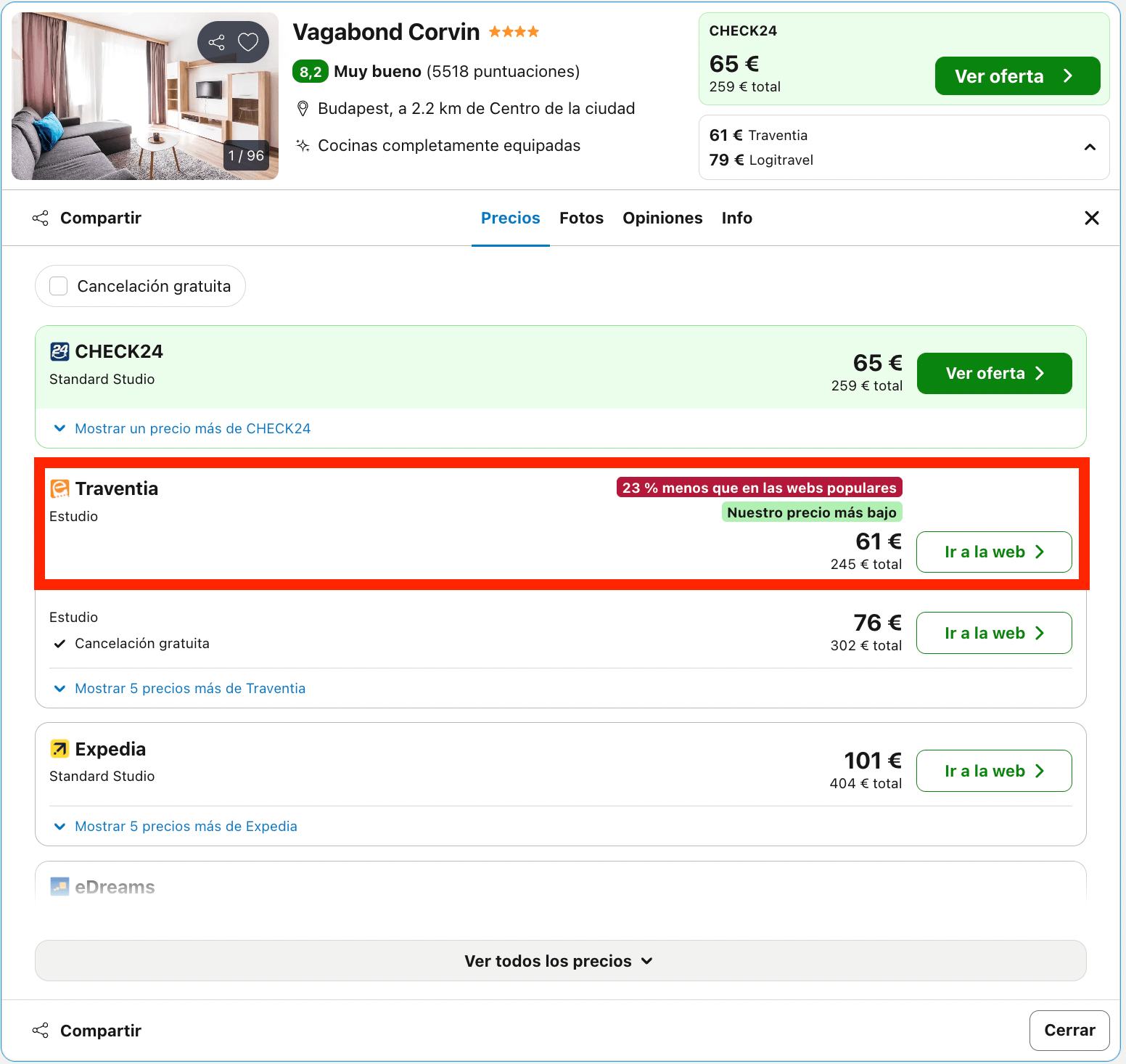This screenshot has width=1126, height=1064.
Task: Enable the Cancelación gratuita checkbox
Action: coord(59,286)
